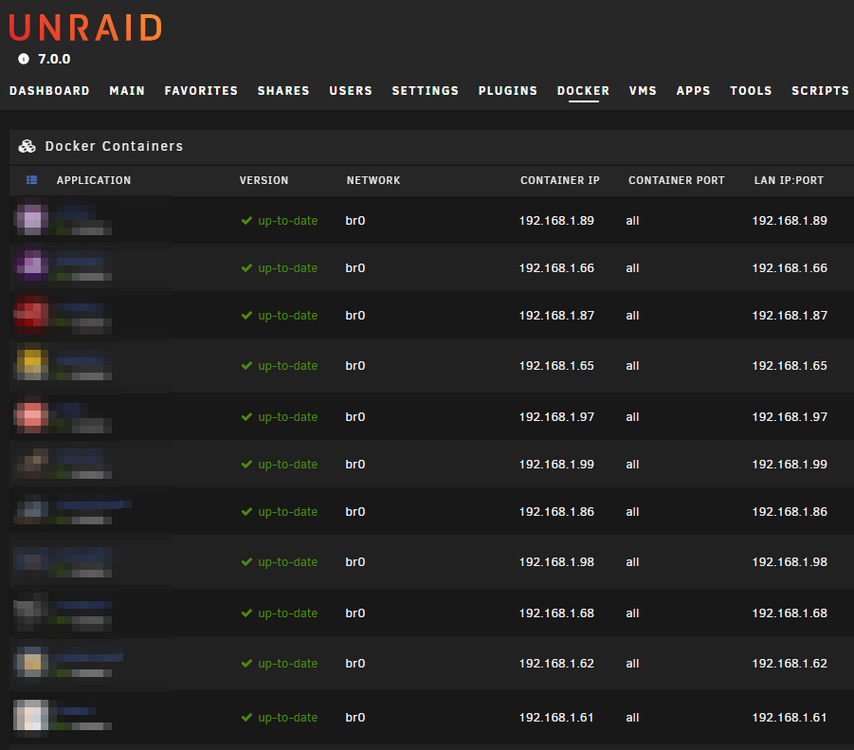854x750 pixels.
Task: Toggle the list view icon beside Application header
Action: click(32, 180)
